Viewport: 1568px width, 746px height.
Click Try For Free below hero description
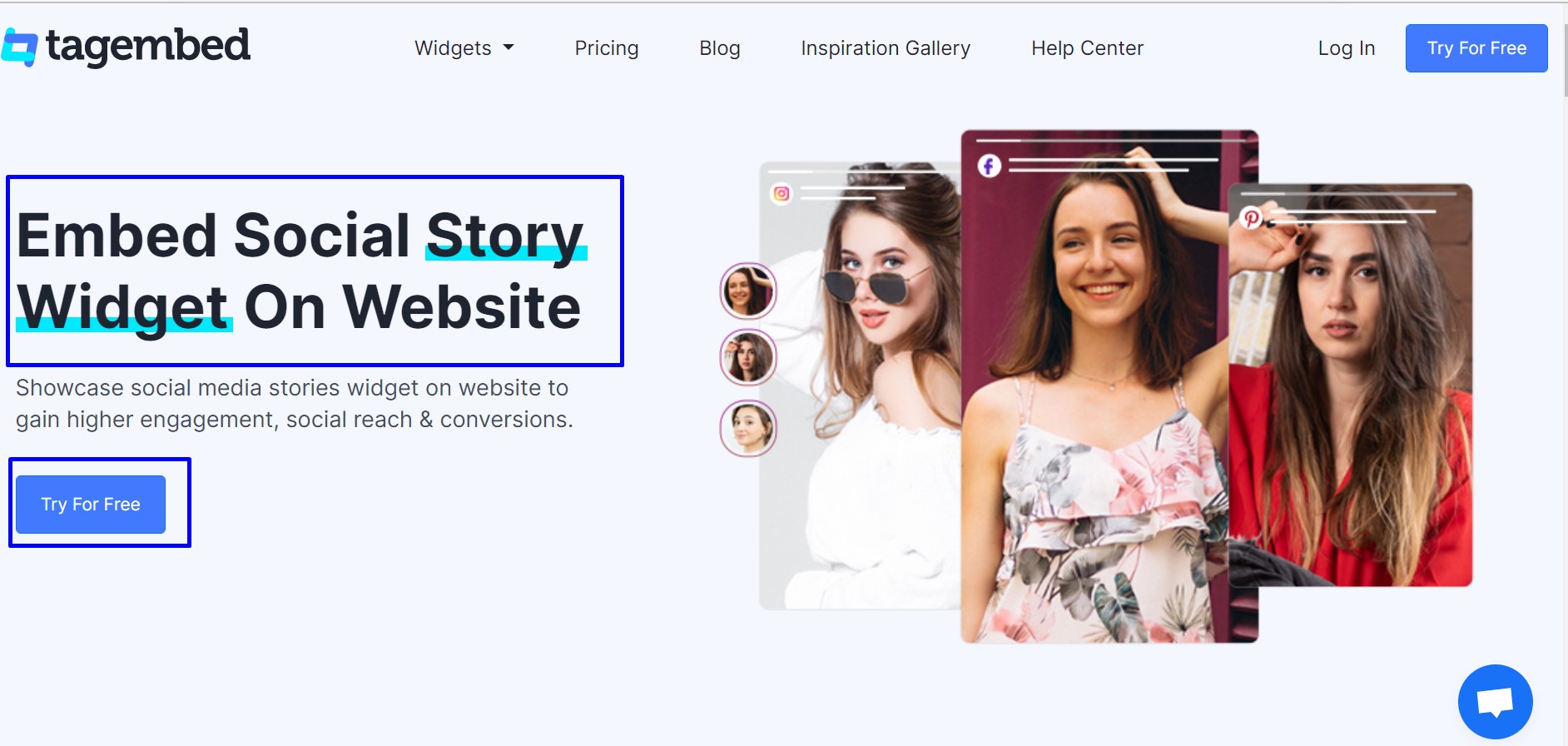tap(91, 505)
